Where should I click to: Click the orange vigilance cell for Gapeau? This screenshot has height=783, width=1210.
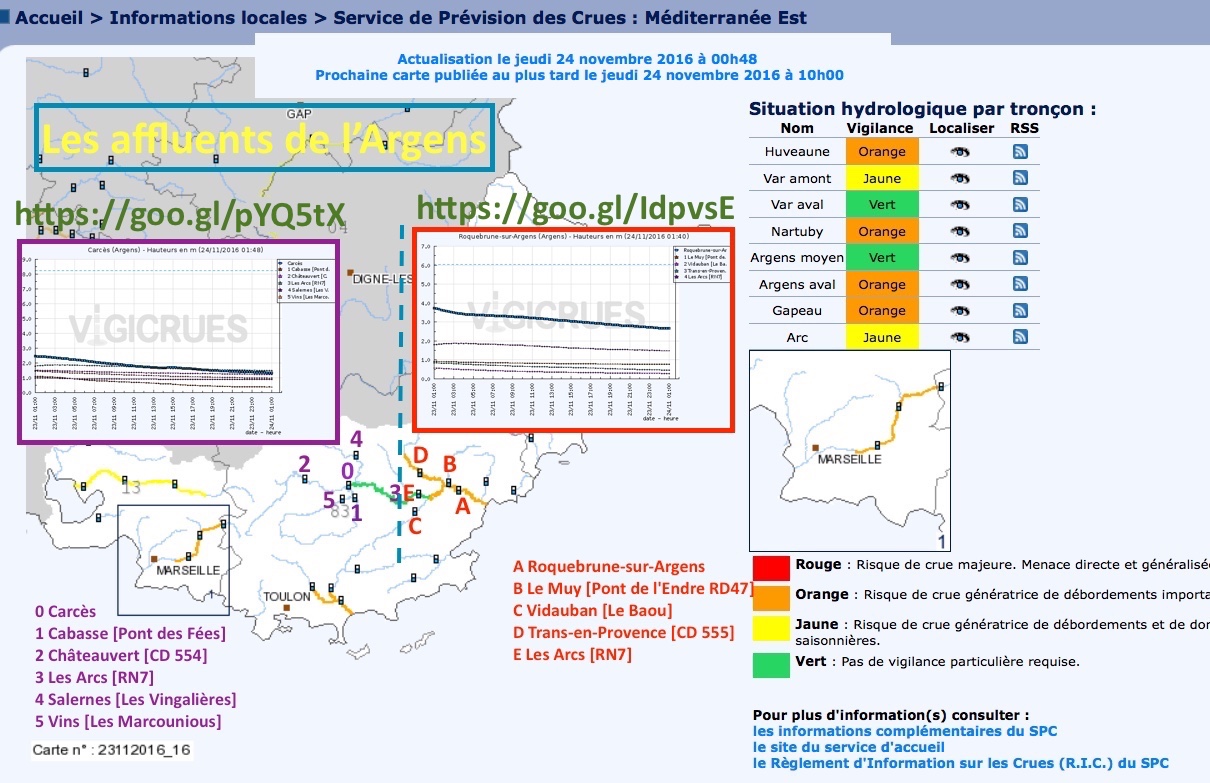point(882,310)
